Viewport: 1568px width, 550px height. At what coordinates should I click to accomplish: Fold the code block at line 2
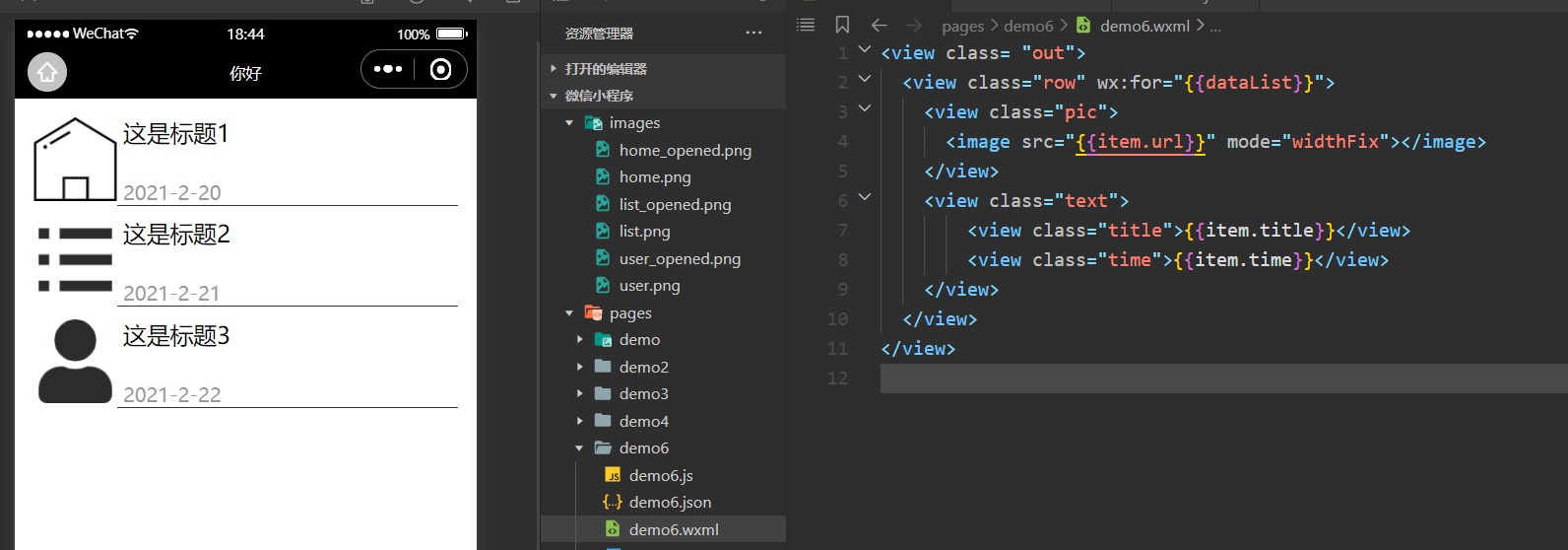pos(865,79)
